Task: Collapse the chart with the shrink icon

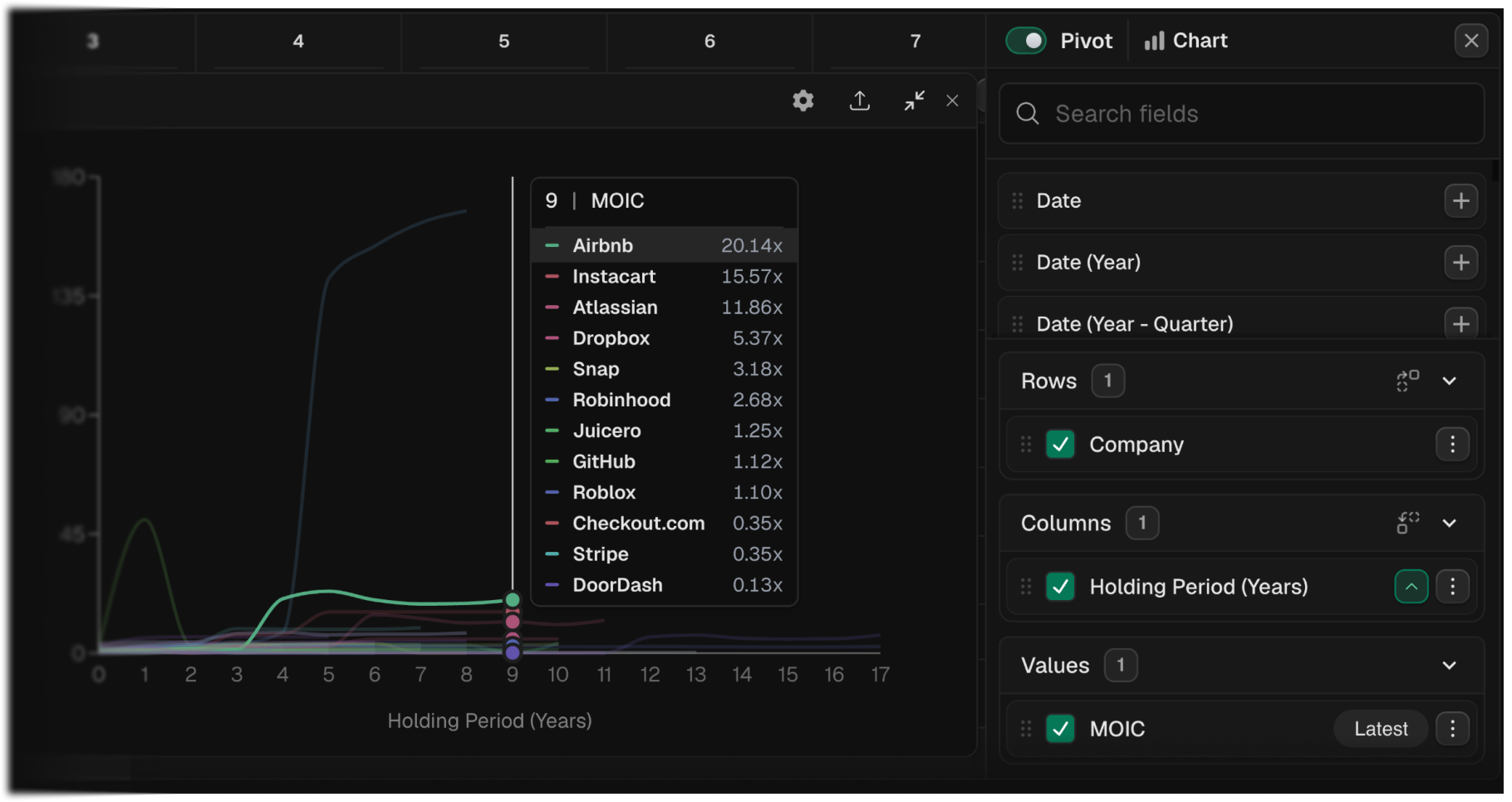Action: tap(914, 101)
